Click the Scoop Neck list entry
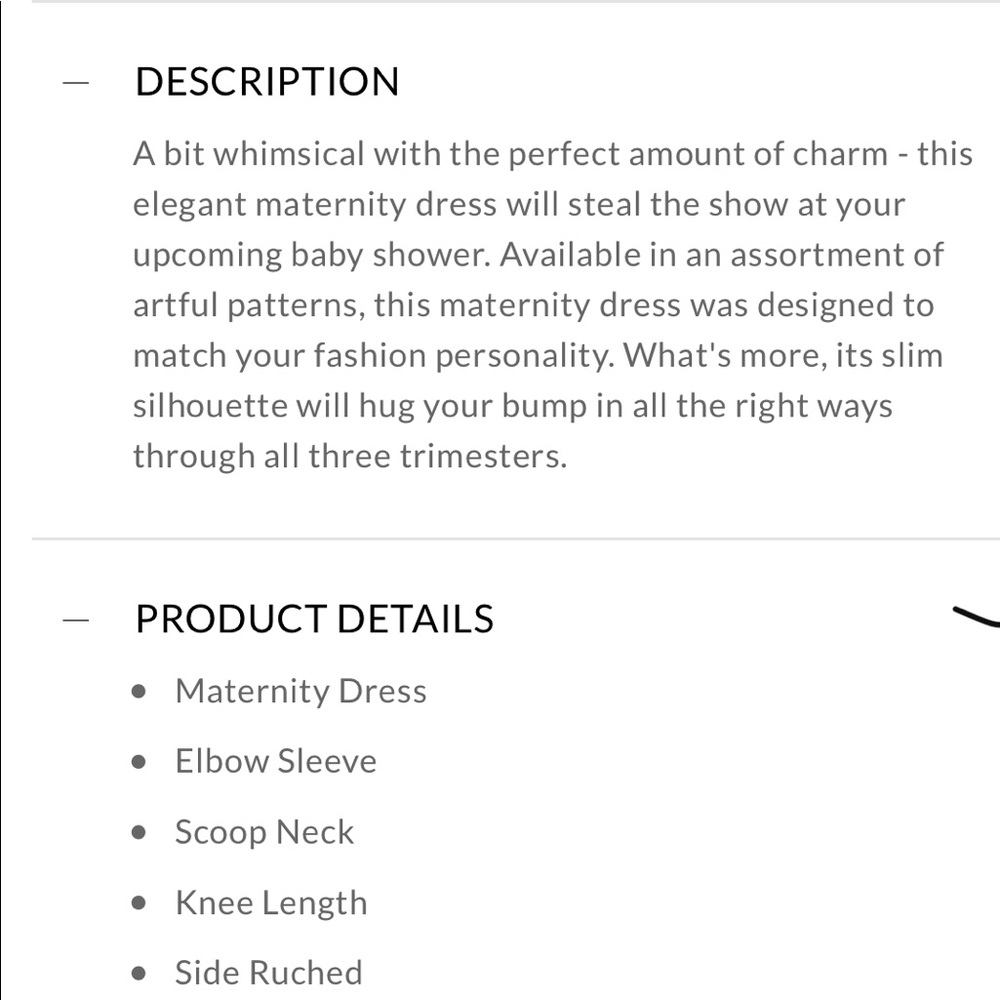The height and width of the screenshot is (1000, 1000). 265,832
